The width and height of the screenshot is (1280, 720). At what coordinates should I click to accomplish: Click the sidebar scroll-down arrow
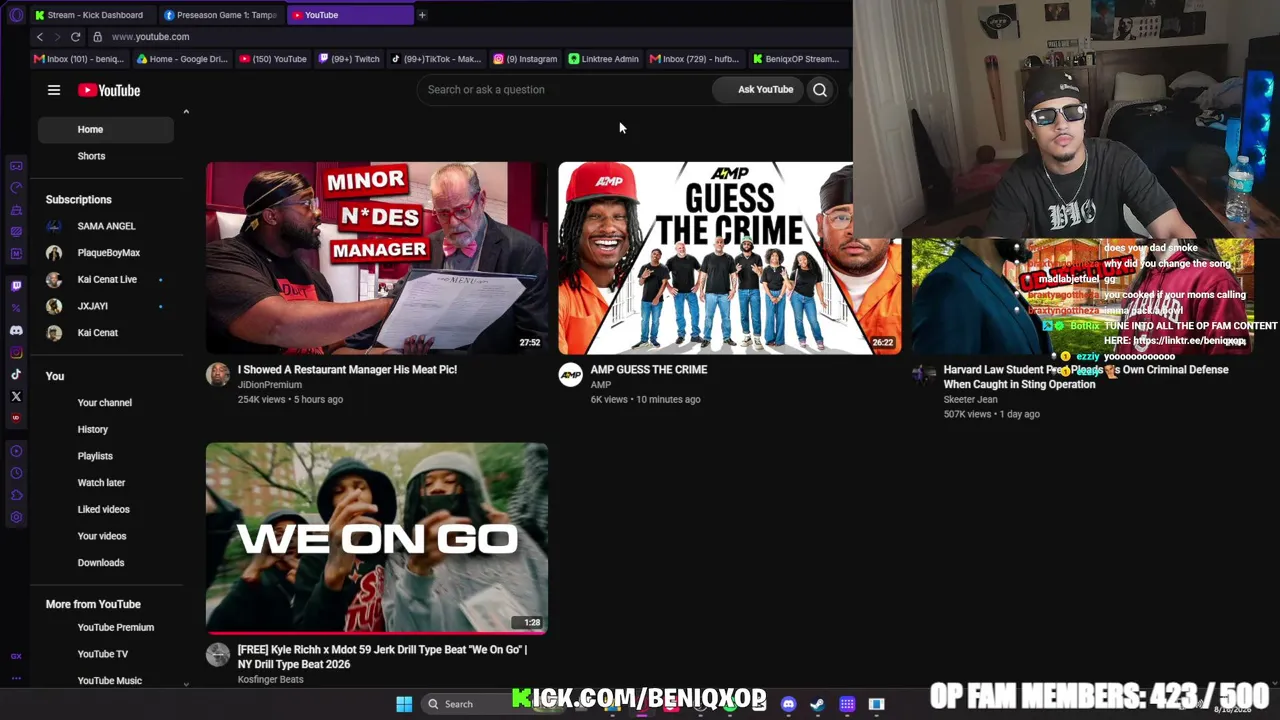[x=186, y=684]
